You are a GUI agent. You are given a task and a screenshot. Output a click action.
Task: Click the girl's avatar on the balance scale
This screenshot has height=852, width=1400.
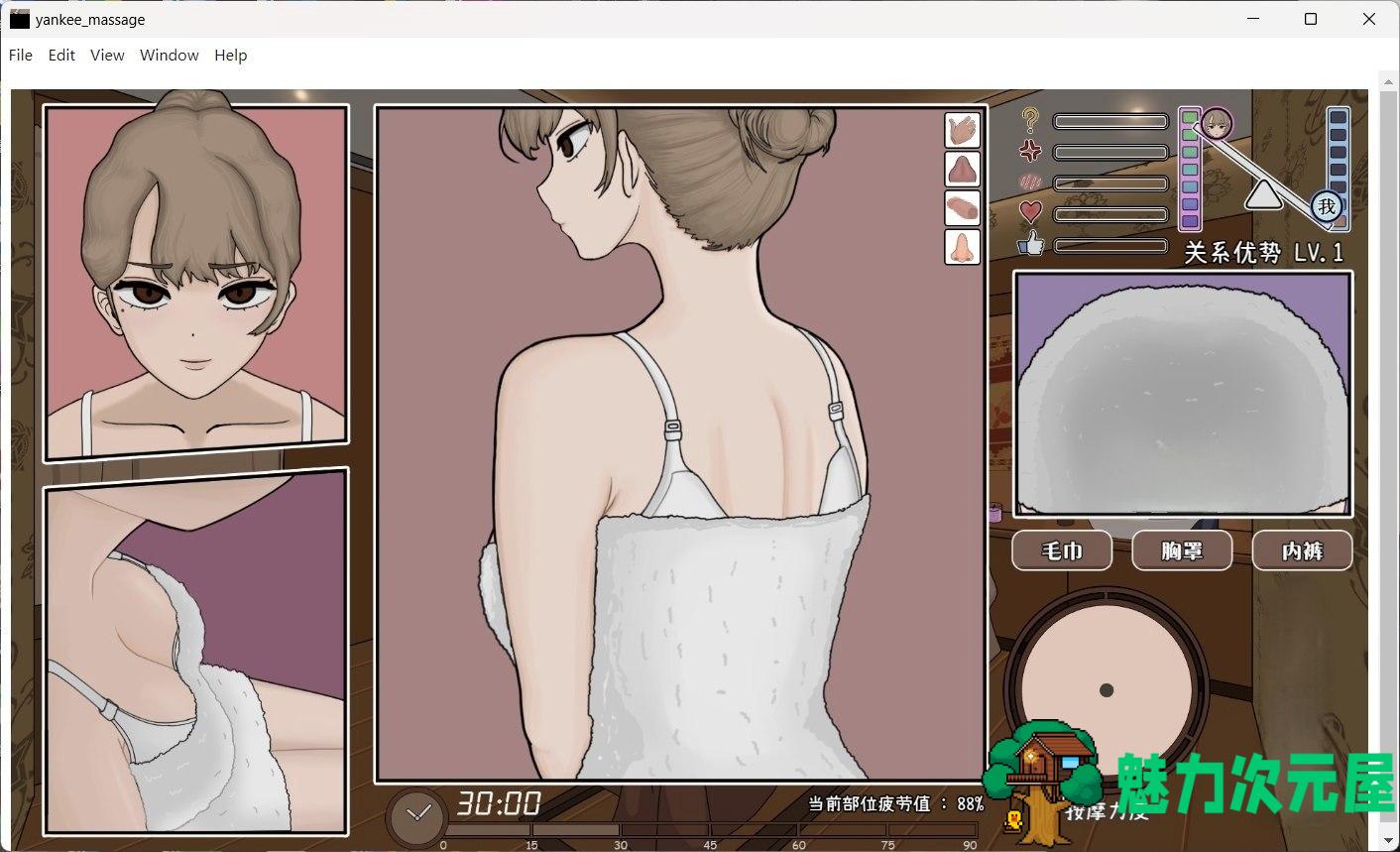coord(1217,124)
